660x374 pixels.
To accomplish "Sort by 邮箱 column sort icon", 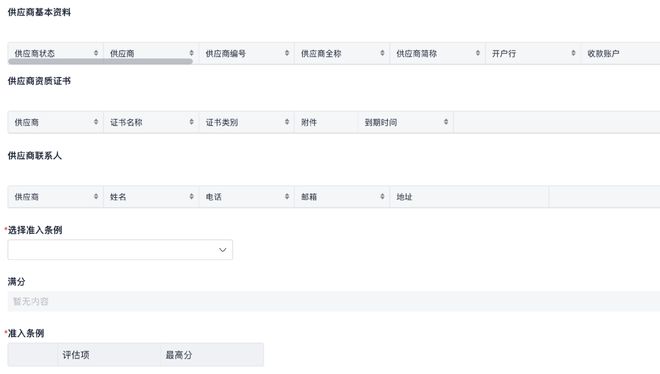I will (382, 196).
